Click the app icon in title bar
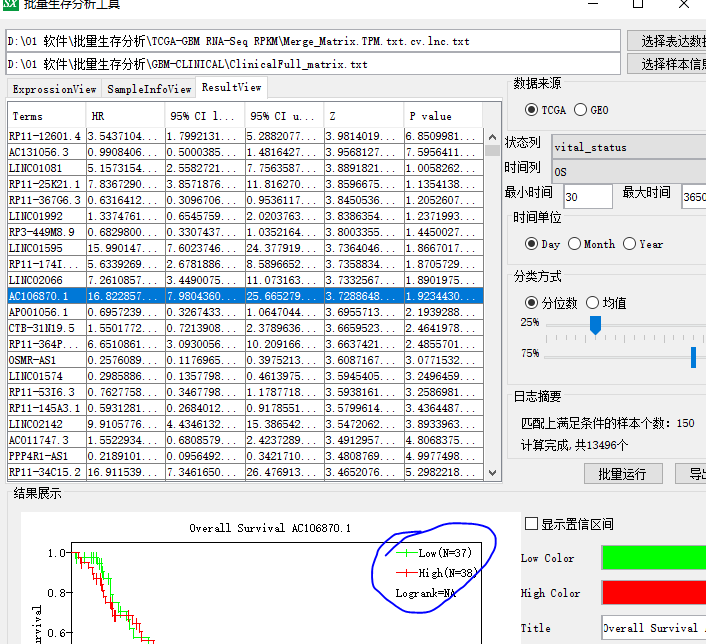706x644 pixels. pos(9,5)
